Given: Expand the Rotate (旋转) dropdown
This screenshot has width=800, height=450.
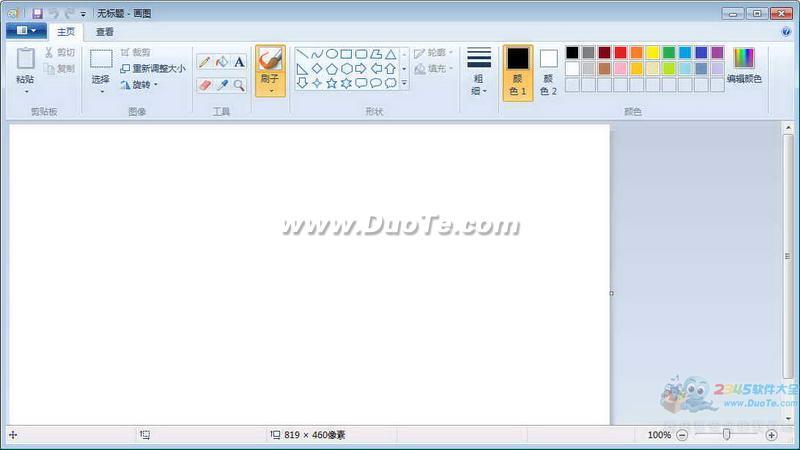Looking at the screenshot, I should click(x=139, y=84).
